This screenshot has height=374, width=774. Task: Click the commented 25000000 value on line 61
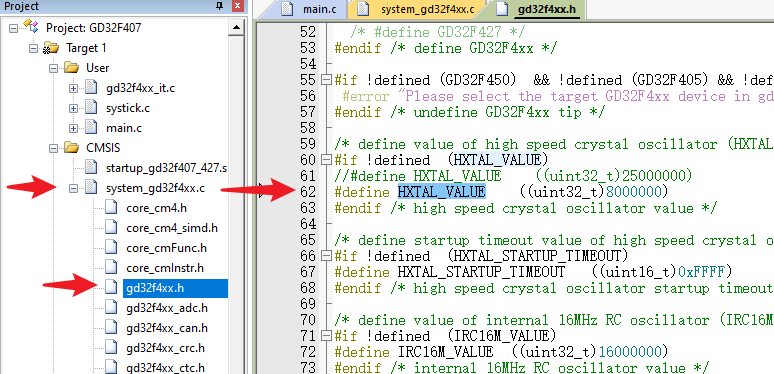click(653, 176)
